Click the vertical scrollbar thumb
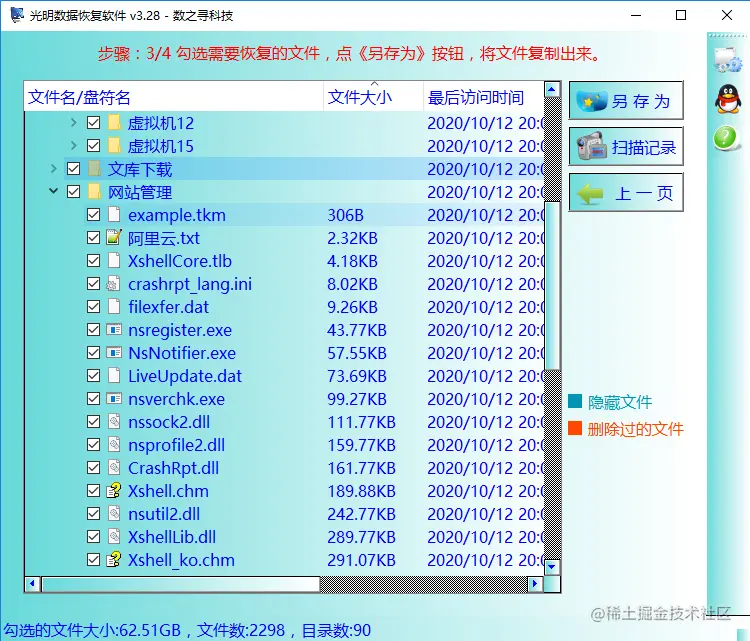This screenshot has height=641, width=750. click(552, 286)
